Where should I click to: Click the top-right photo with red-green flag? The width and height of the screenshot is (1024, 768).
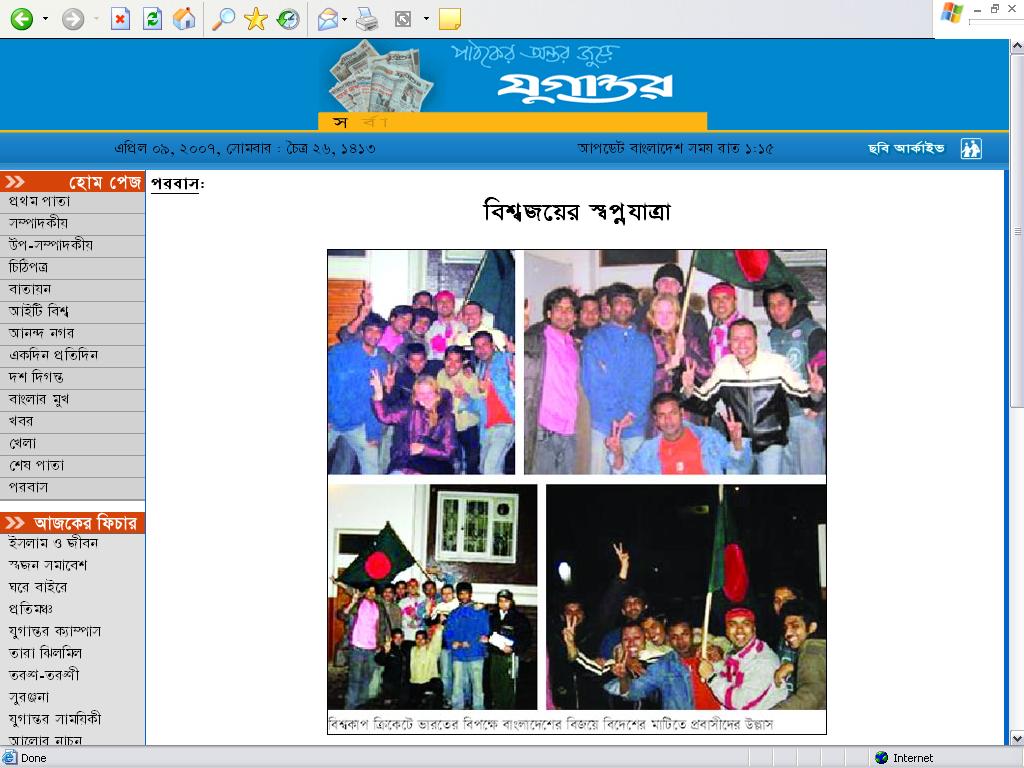[x=675, y=362]
